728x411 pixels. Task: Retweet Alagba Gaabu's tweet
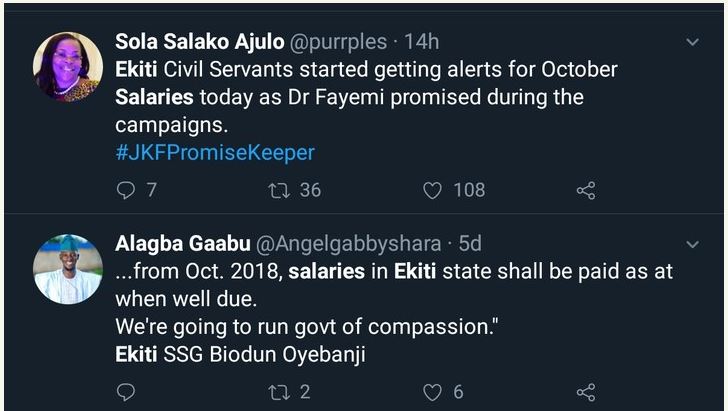(279, 393)
